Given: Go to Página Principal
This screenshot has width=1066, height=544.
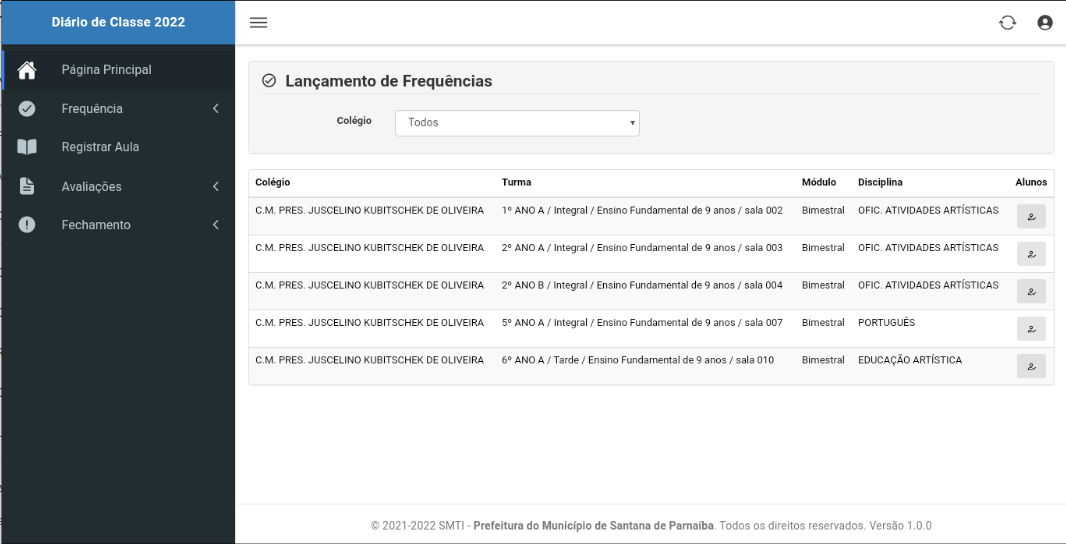Looking at the screenshot, I should pos(119,70).
